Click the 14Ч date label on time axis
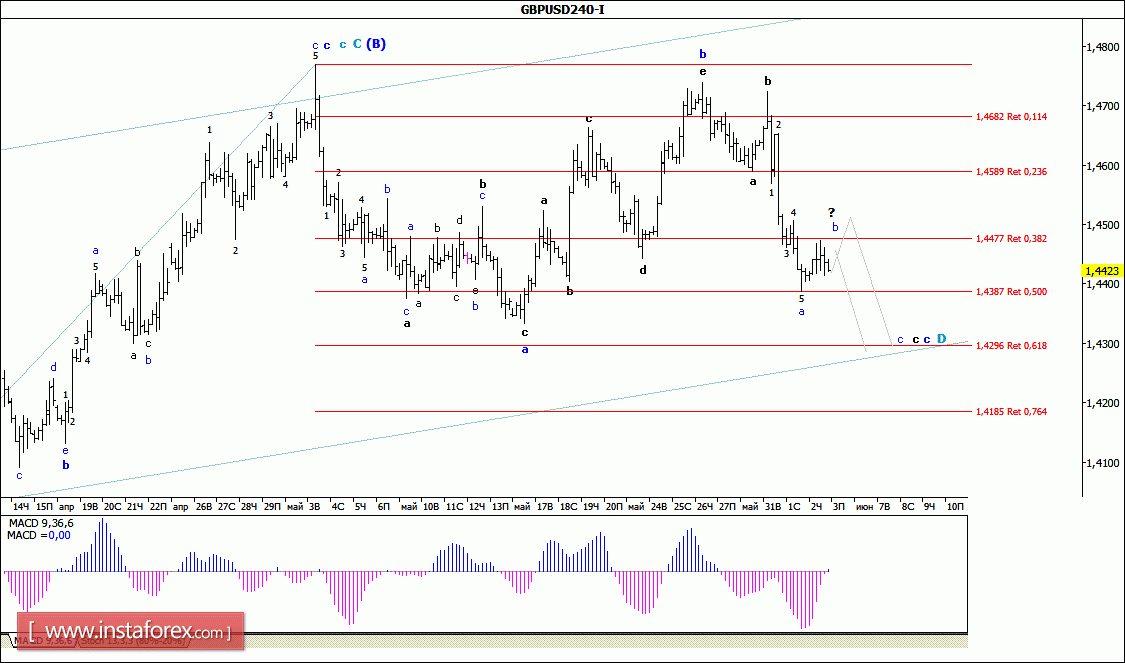Image resolution: width=1125 pixels, height=663 pixels. pos(19,507)
